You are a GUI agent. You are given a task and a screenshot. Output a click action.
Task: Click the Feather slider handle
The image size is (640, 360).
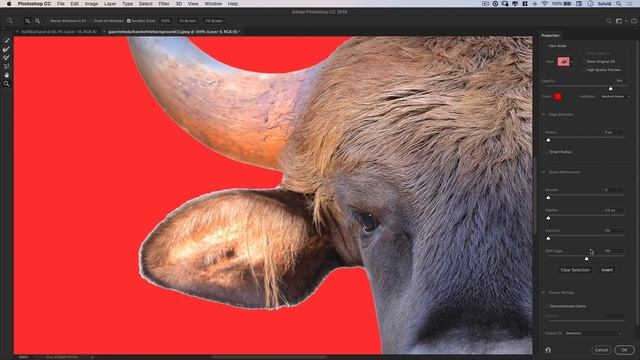[548, 218]
